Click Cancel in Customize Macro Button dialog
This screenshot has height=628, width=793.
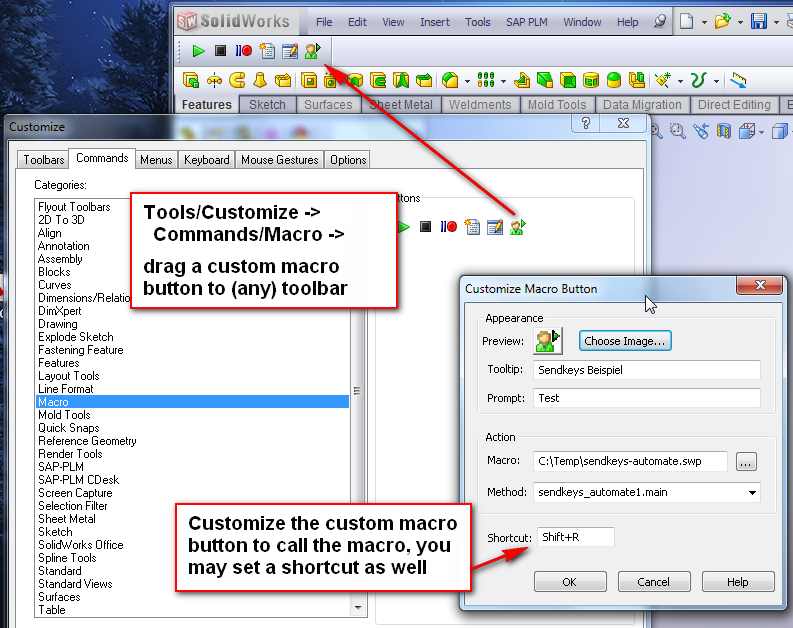[653, 582]
